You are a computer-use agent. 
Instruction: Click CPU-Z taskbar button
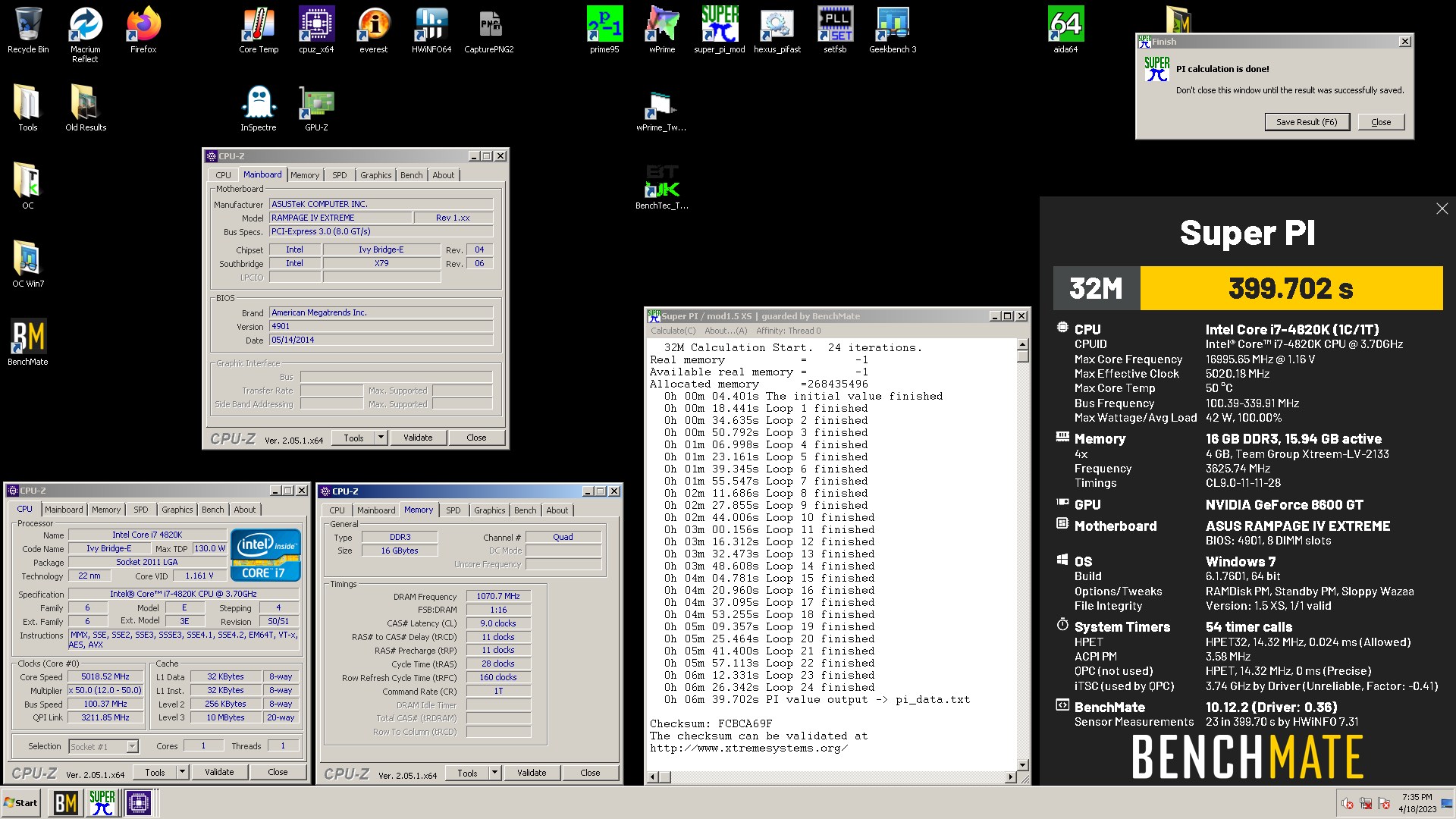click(x=139, y=803)
